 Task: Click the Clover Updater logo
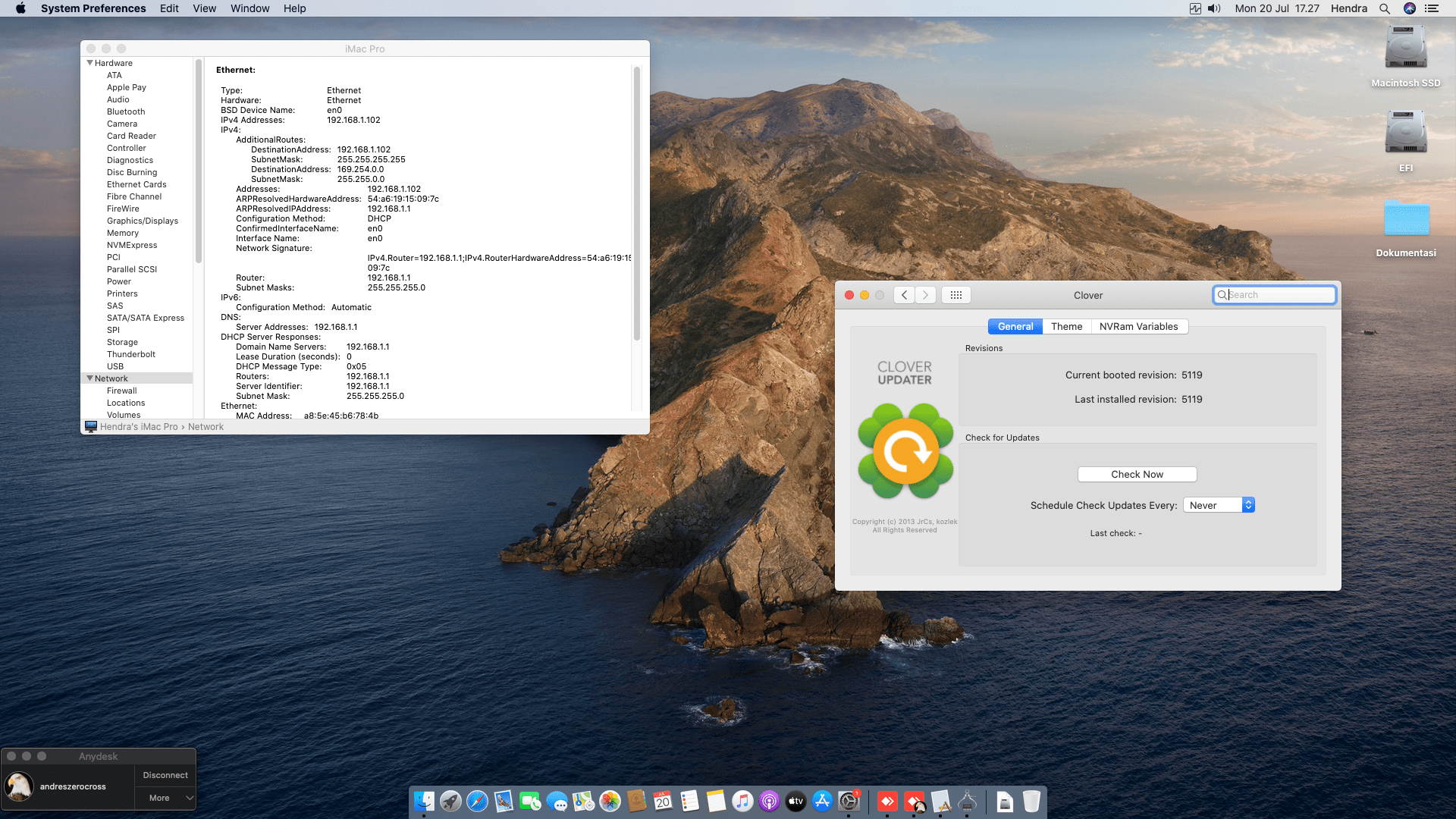click(x=905, y=451)
